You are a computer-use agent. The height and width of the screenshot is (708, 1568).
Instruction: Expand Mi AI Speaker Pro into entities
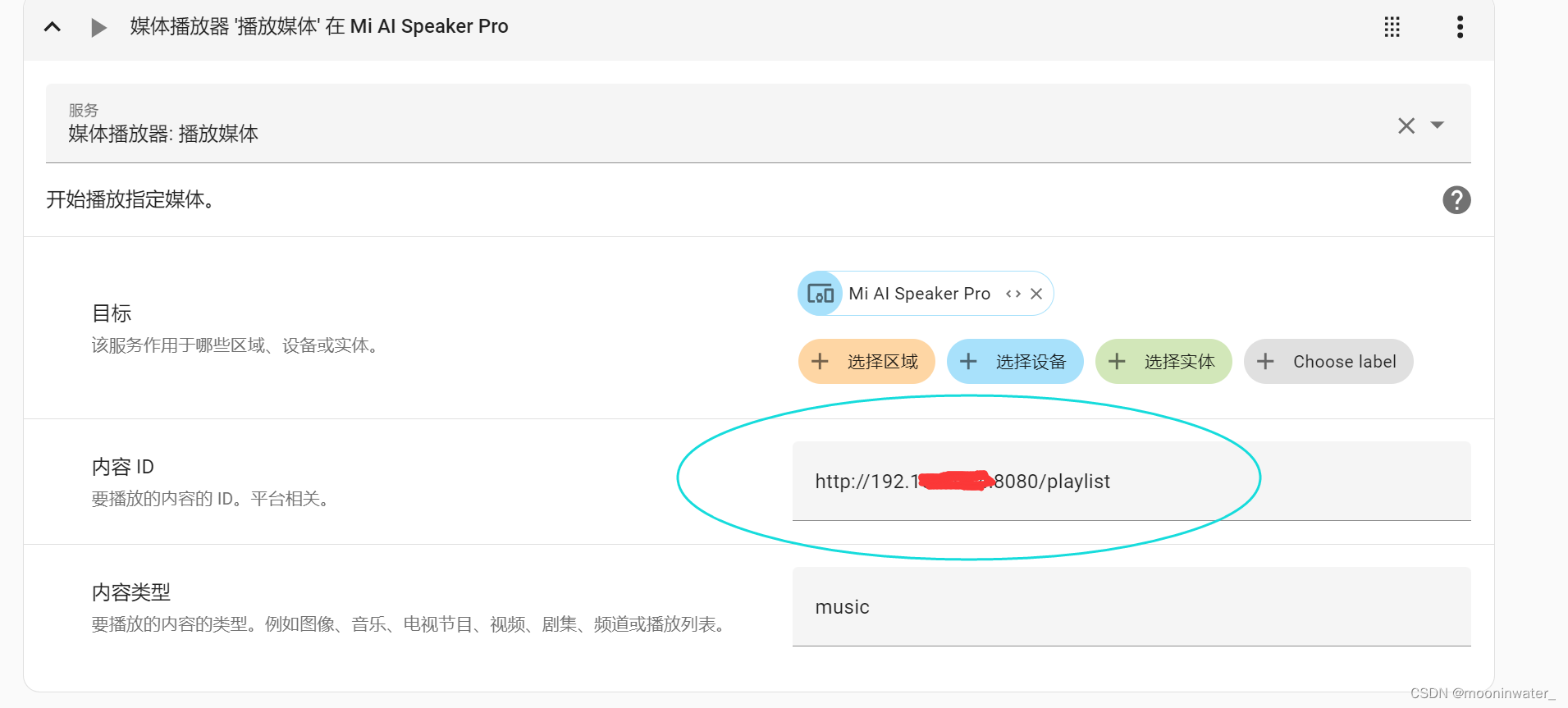click(x=1013, y=294)
